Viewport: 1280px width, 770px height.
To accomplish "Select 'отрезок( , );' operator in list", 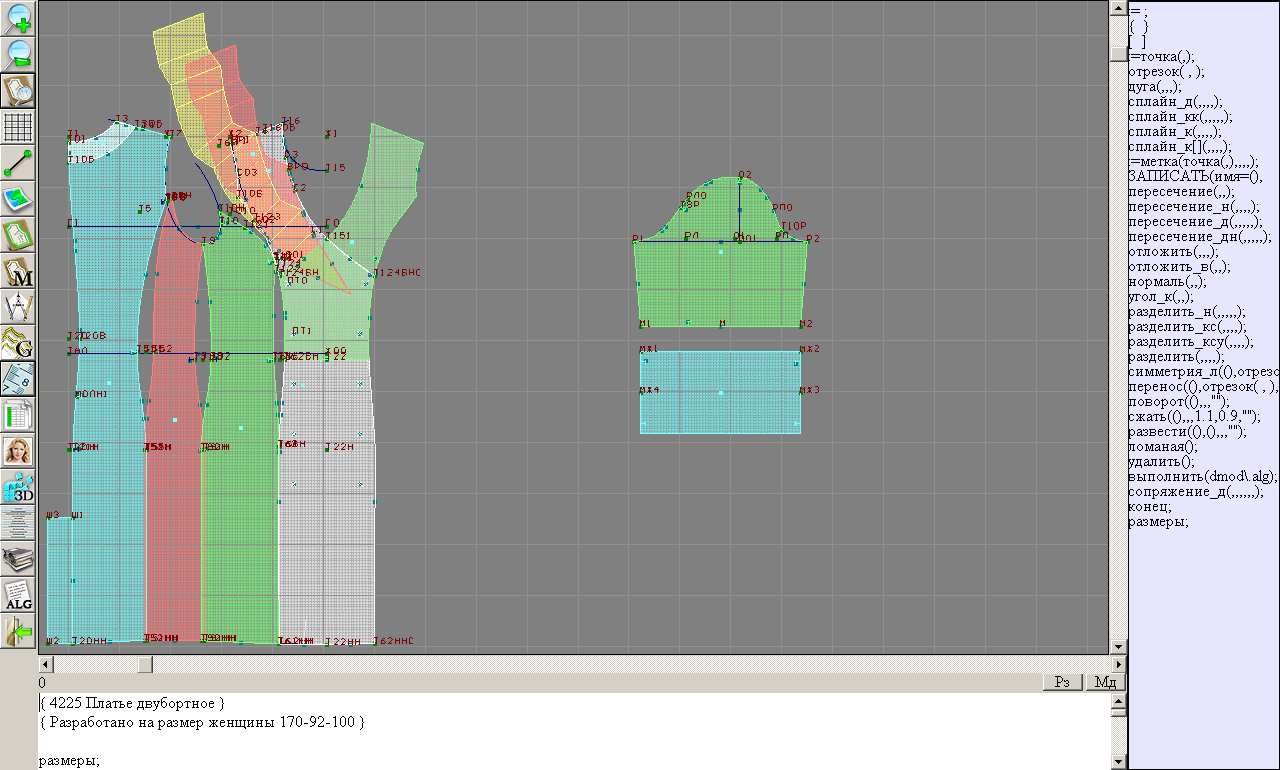I will 1166,72.
